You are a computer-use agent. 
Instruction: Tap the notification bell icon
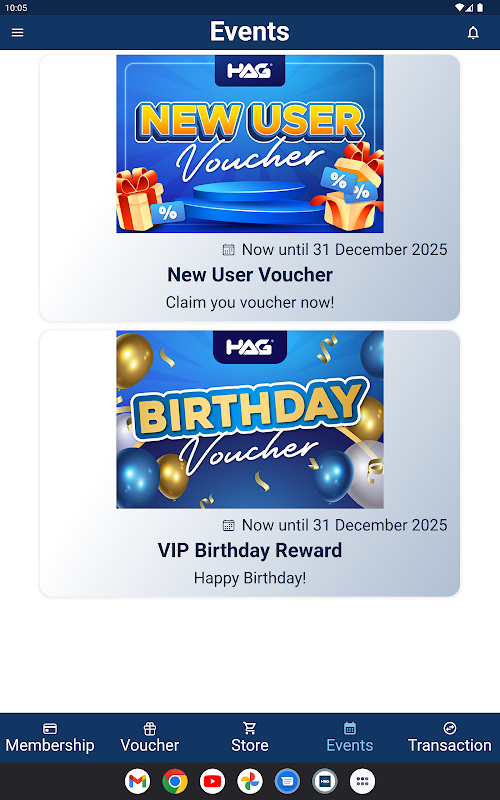tap(473, 33)
